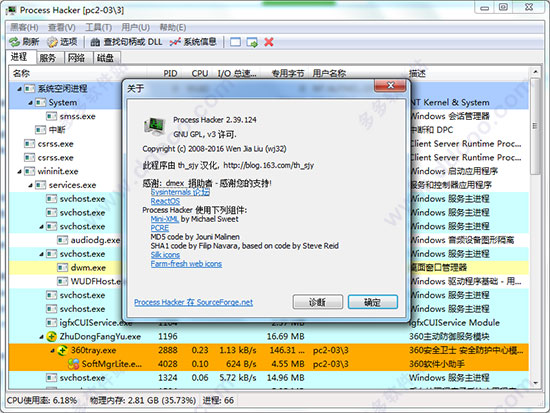Open the Mini-XML link
550x413 pixels.
pos(165,219)
